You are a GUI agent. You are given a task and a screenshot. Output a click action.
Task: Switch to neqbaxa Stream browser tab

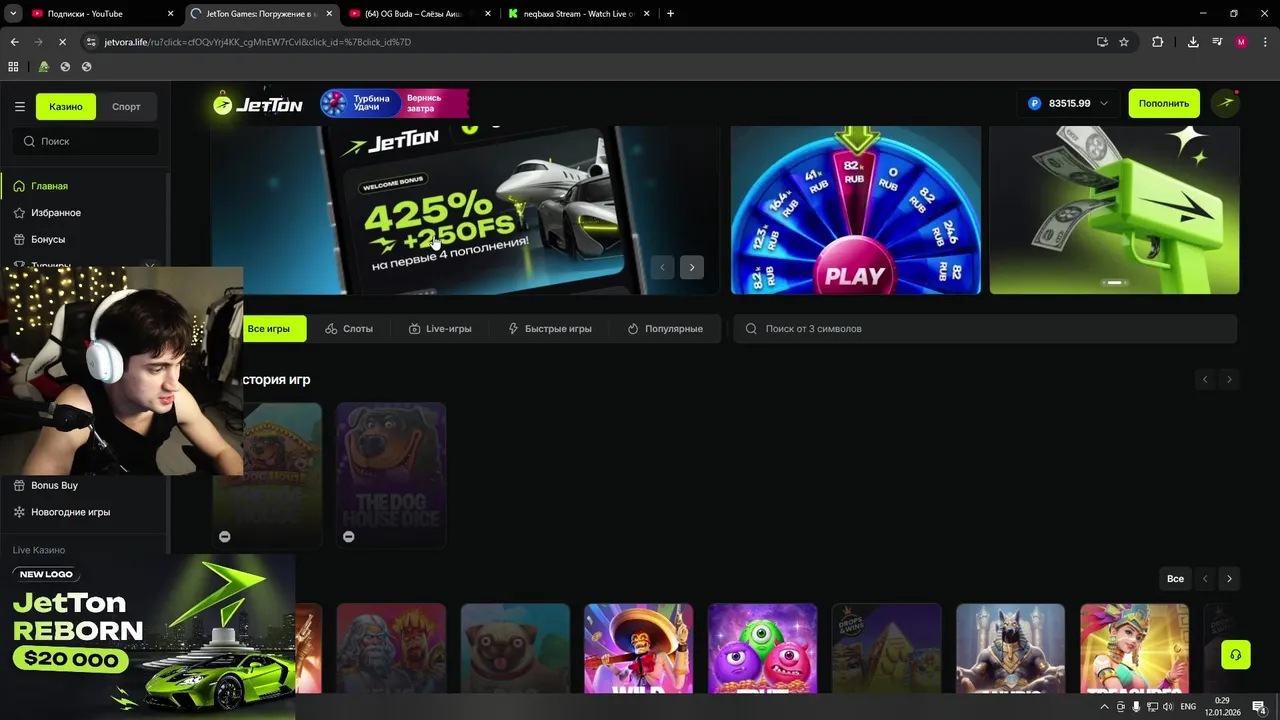577,14
